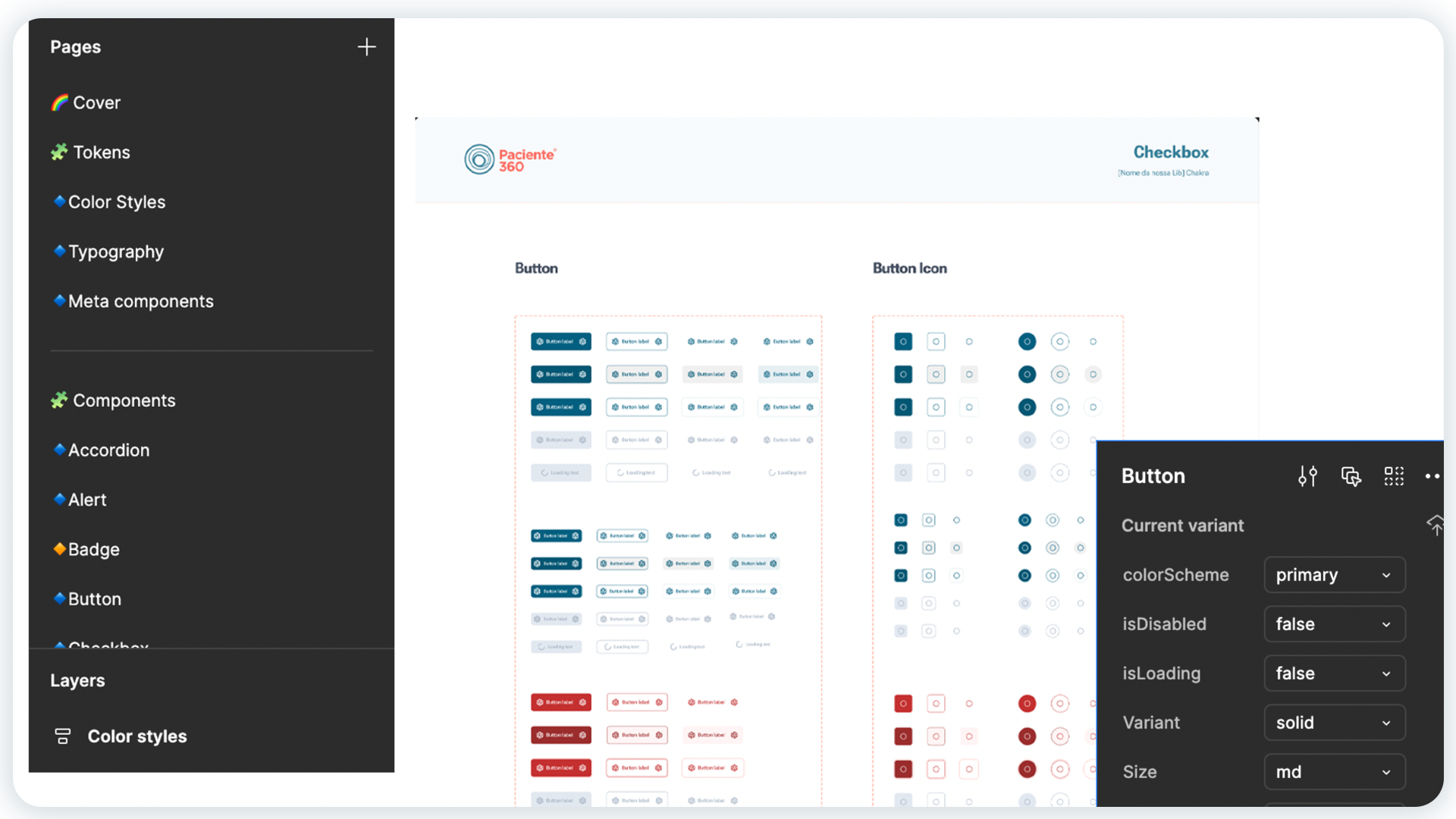
Task: Click the blue diamond beside Typography
Action: (59, 250)
